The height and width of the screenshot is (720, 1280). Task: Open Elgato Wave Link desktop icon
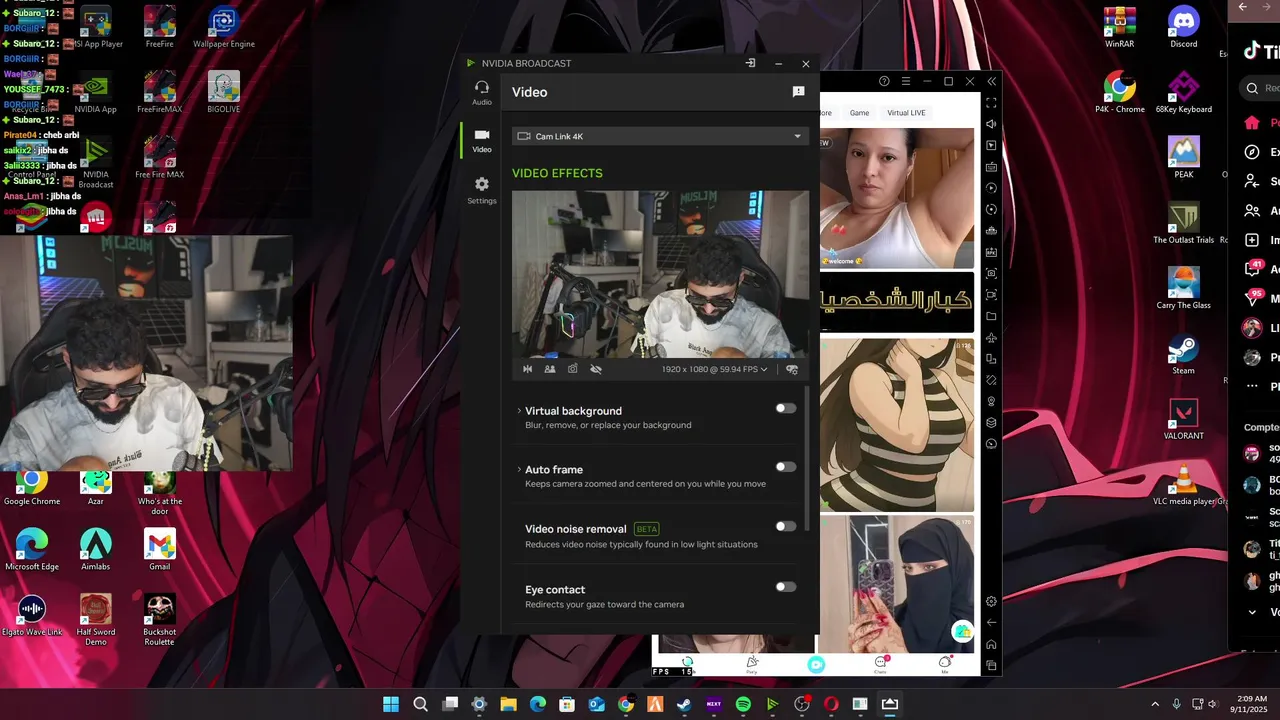pos(32,615)
